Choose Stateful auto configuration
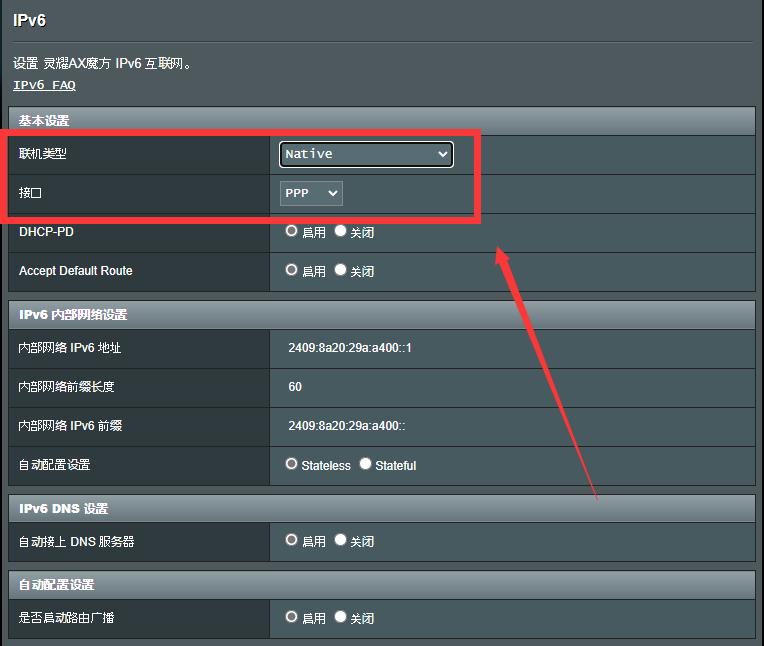The height and width of the screenshot is (646, 764). tap(366, 464)
